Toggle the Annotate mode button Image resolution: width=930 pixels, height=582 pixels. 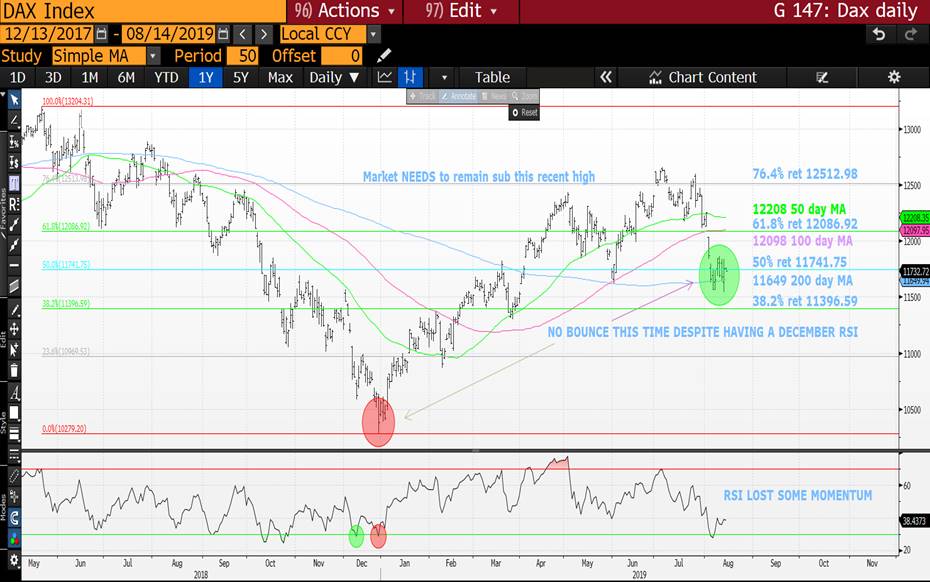click(x=459, y=96)
